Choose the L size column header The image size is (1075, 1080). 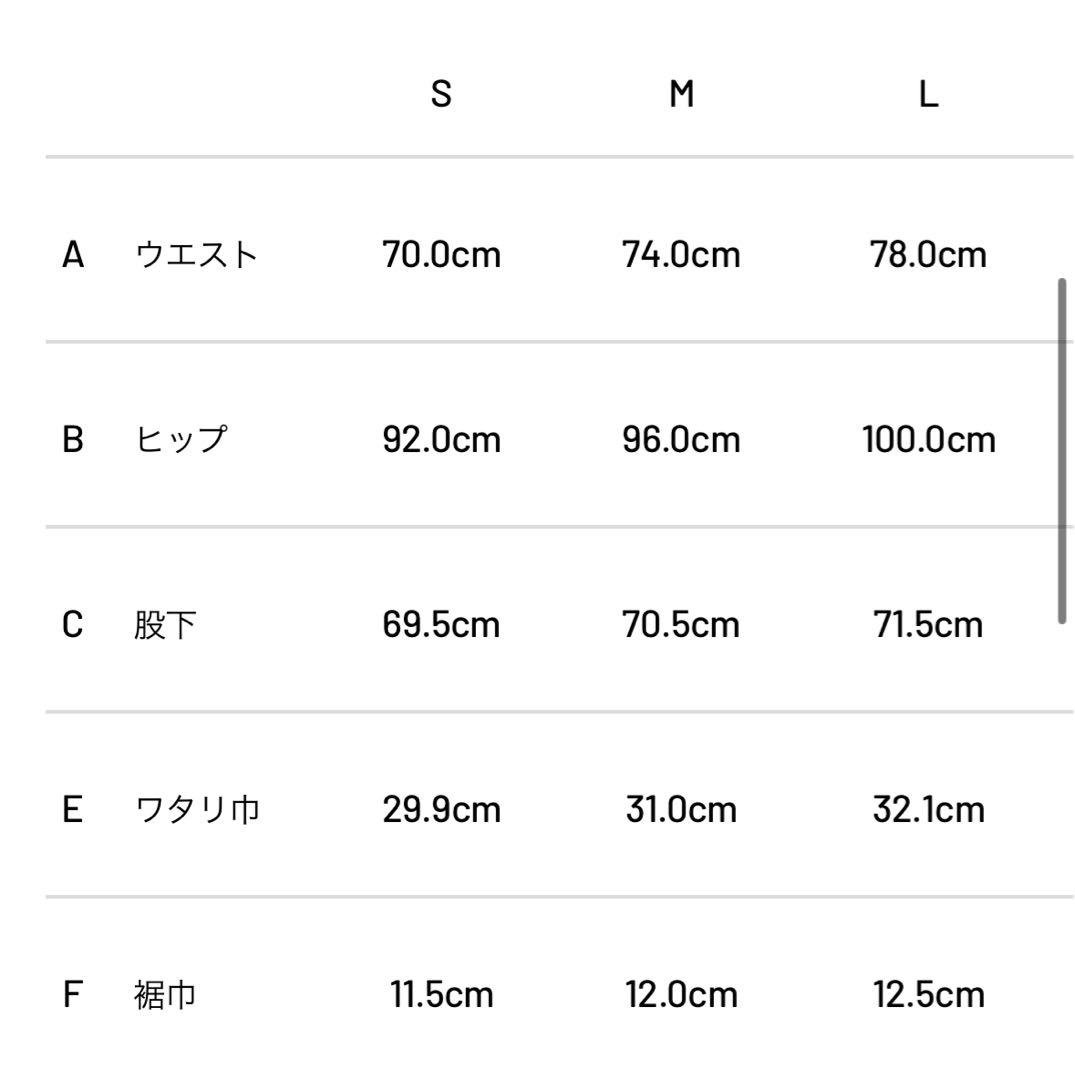[x=929, y=95]
